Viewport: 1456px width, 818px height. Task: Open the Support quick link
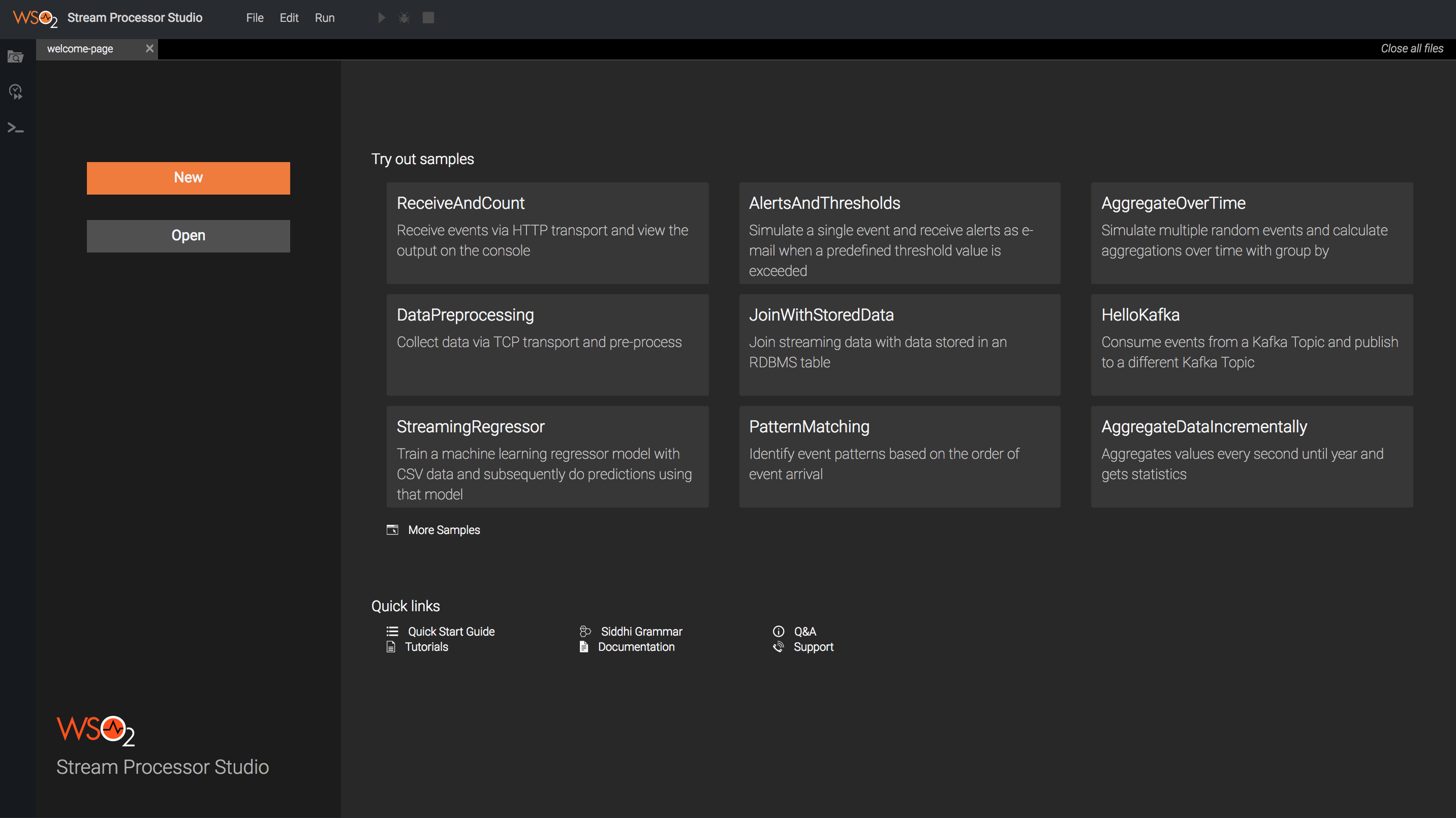[x=813, y=647]
